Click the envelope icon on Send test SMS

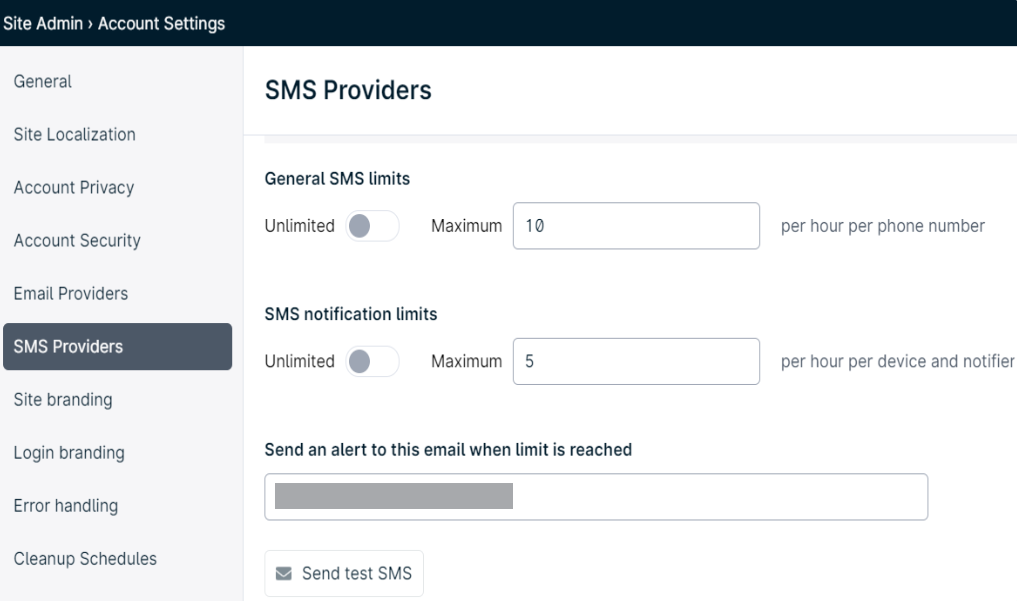pyautogui.click(x=283, y=574)
